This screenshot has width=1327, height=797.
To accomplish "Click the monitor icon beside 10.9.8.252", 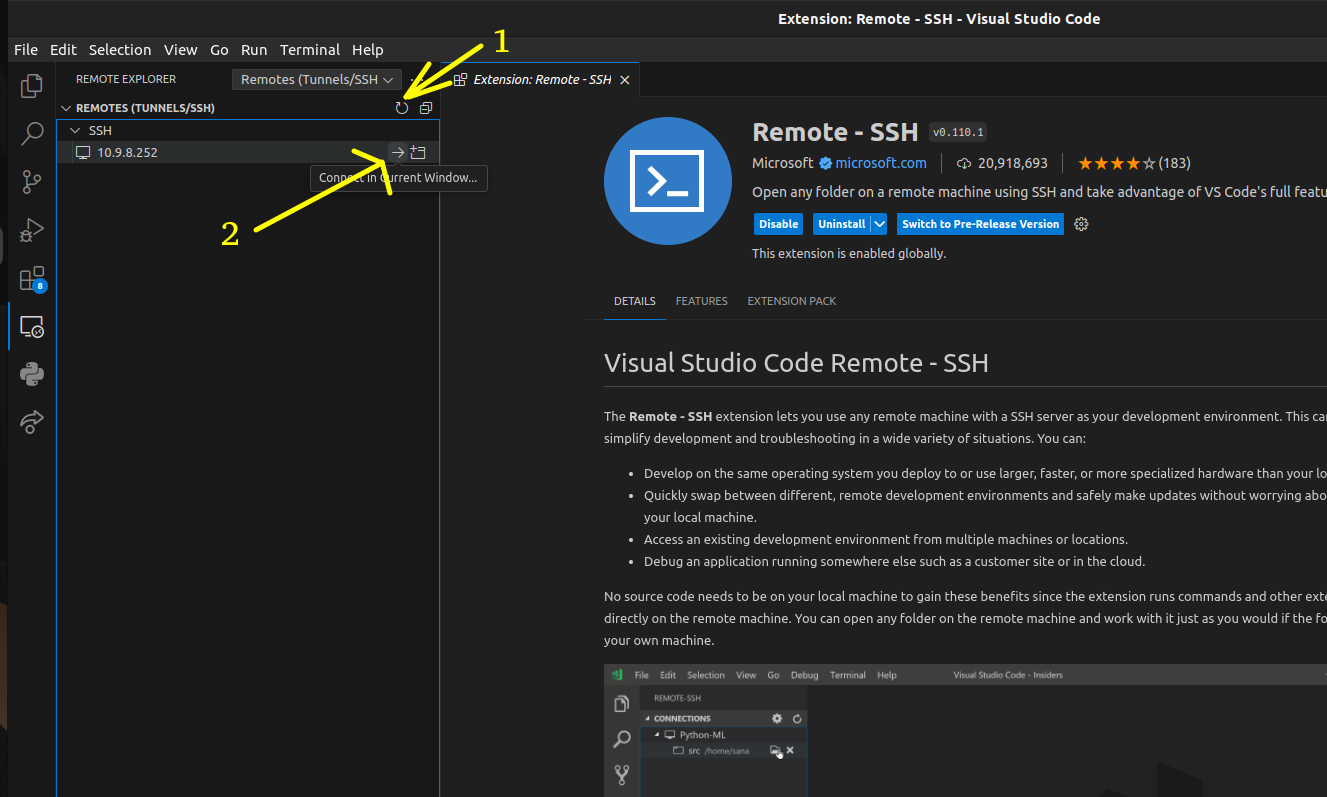I will (83, 152).
